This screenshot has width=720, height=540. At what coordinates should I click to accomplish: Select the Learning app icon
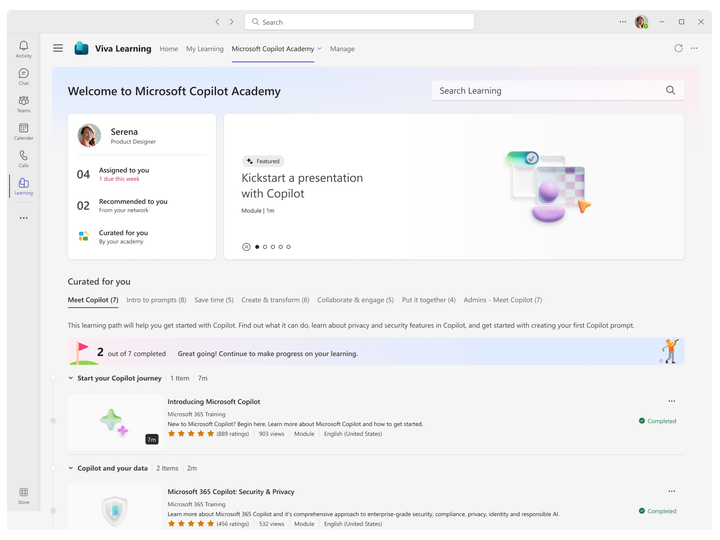[23, 186]
